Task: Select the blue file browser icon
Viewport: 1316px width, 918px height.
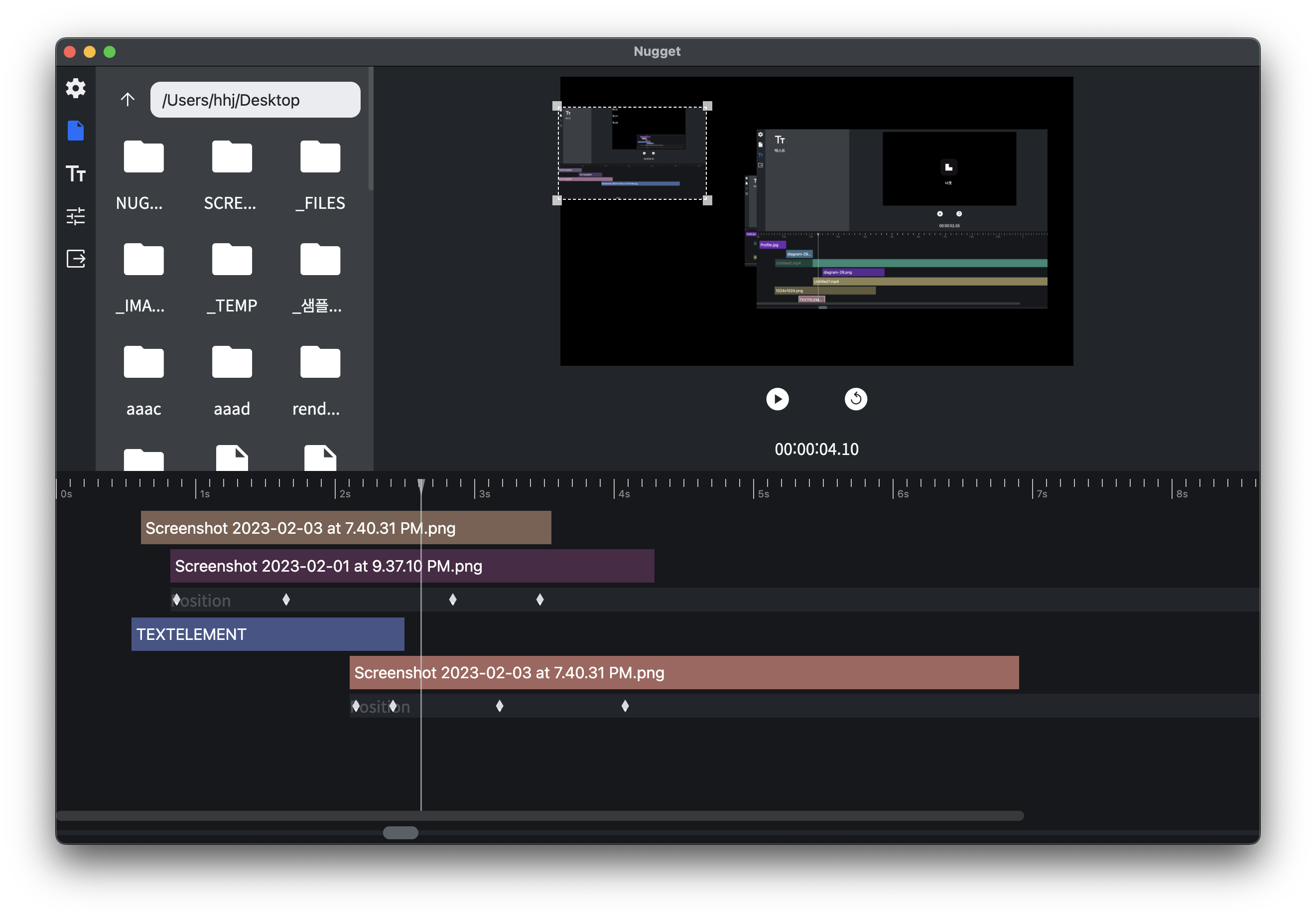Action: 76,131
